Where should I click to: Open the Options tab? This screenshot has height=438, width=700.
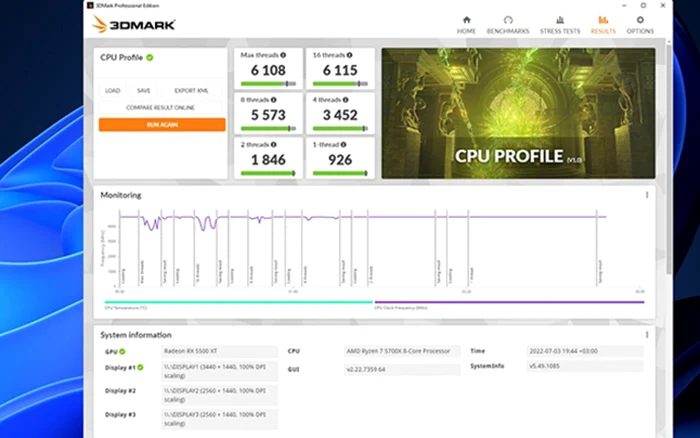pyautogui.click(x=640, y=25)
